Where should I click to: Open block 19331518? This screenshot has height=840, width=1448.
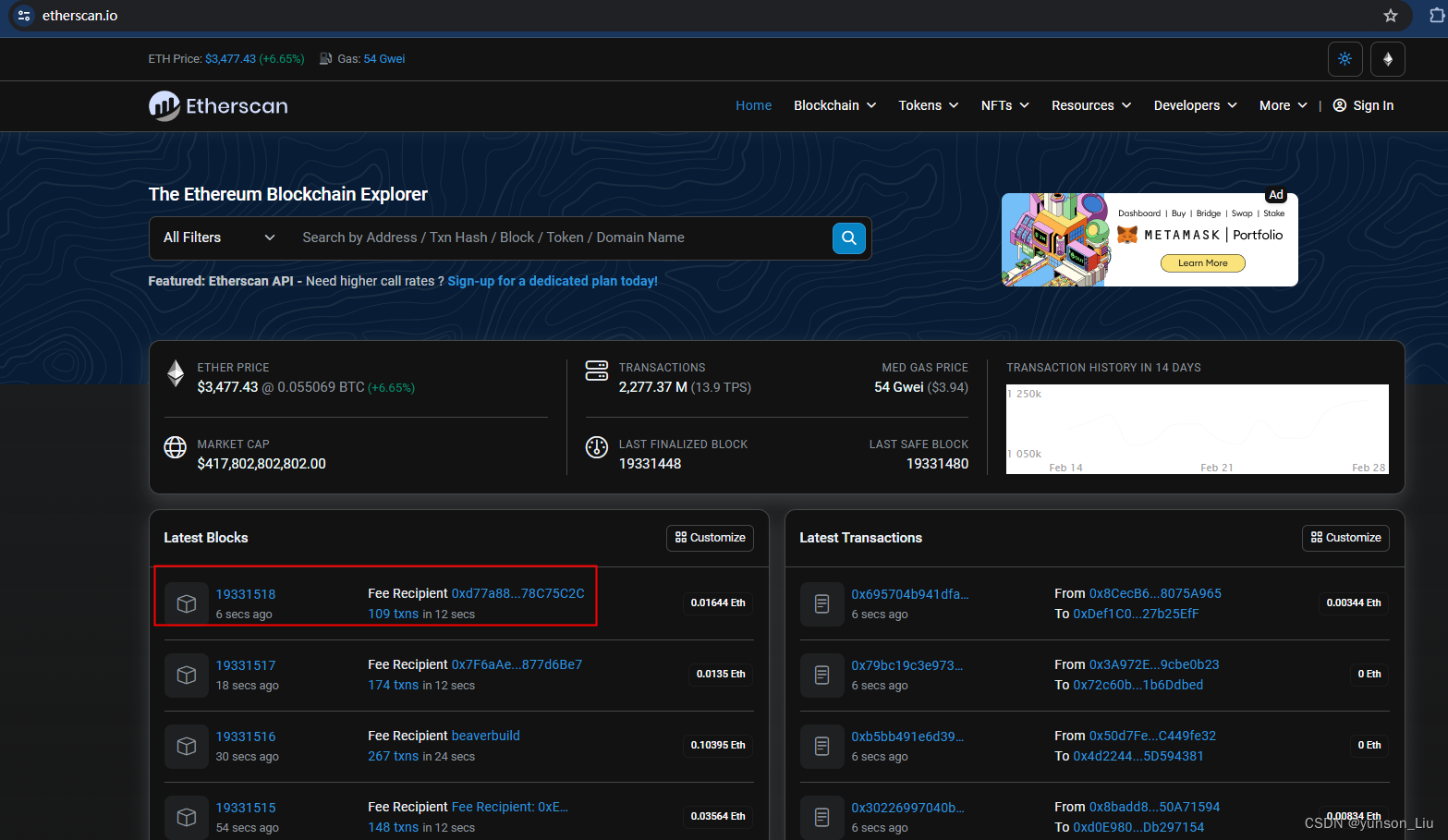pyautogui.click(x=246, y=594)
